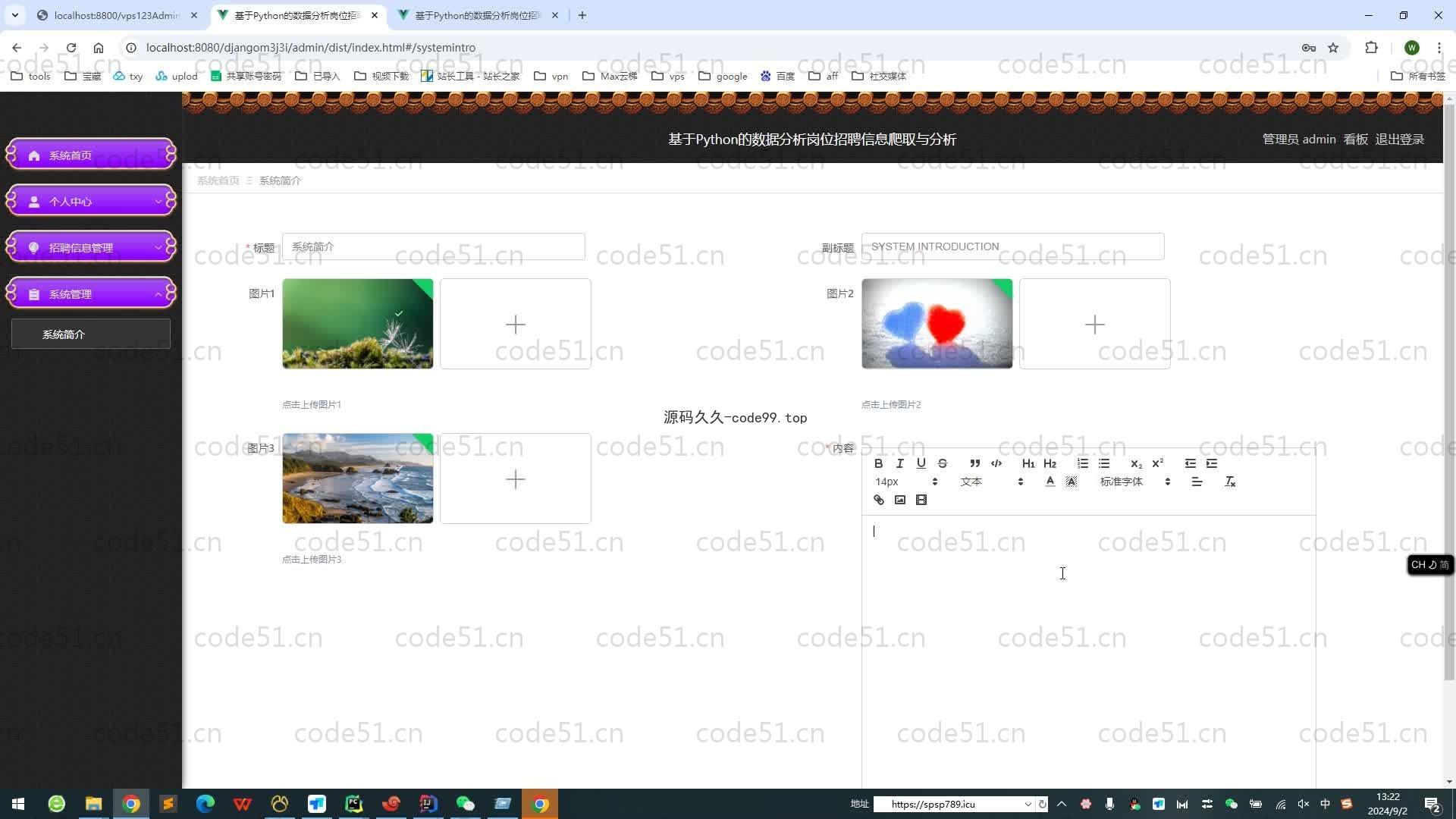This screenshot has height=819, width=1456.
Task: Collapse 系统管理 sidebar menu
Action: point(91,293)
